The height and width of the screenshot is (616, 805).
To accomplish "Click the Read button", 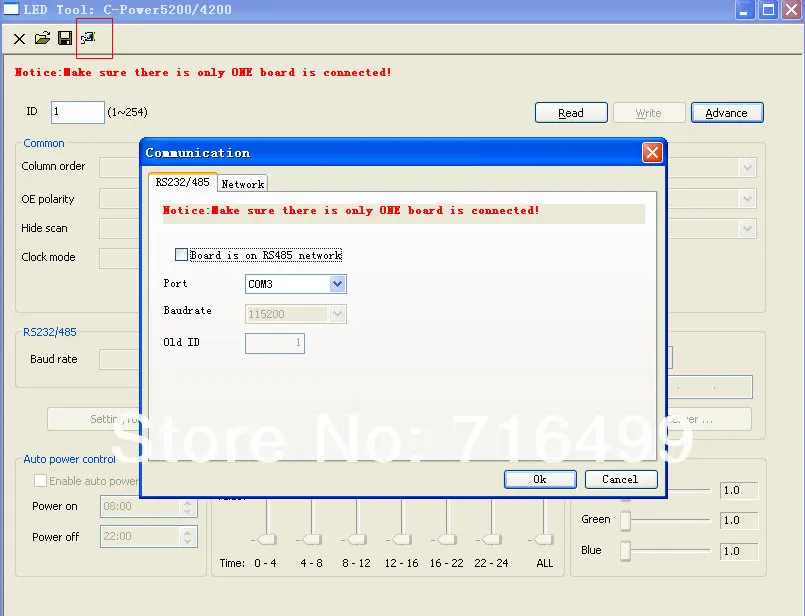I will (571, 113).
